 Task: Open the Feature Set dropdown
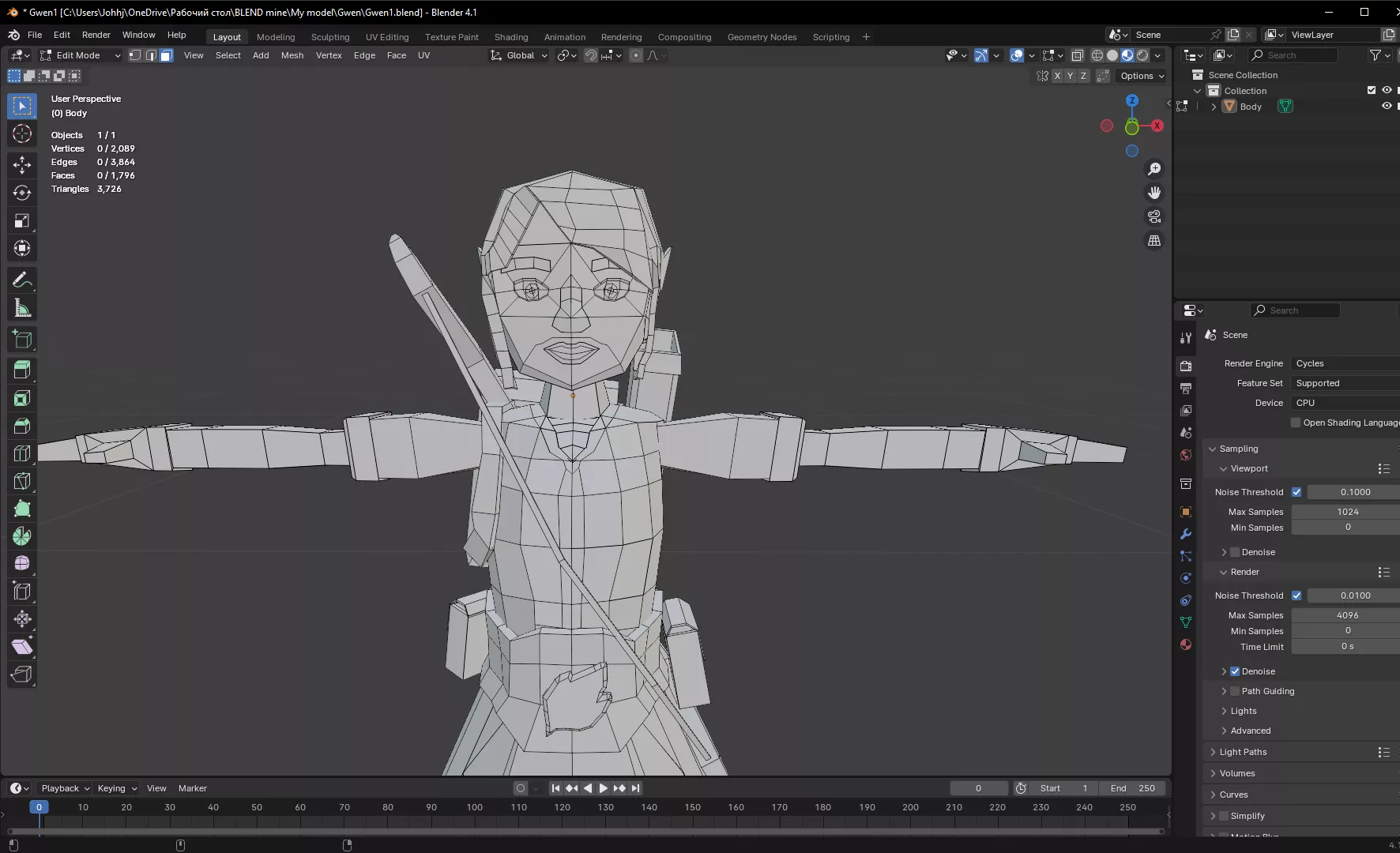pos(1345,383)
